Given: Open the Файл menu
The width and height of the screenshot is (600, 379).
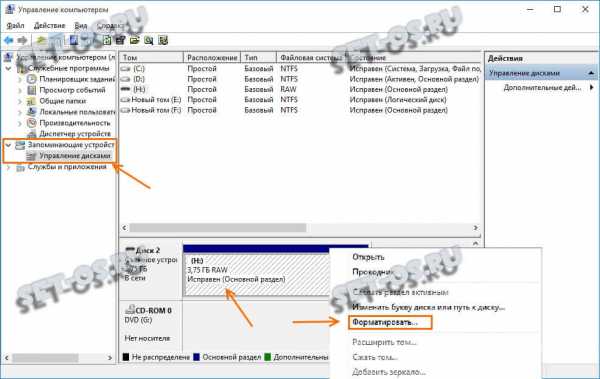Looking at the screenshot, I should pyautogui.click(x=15, y=26).
